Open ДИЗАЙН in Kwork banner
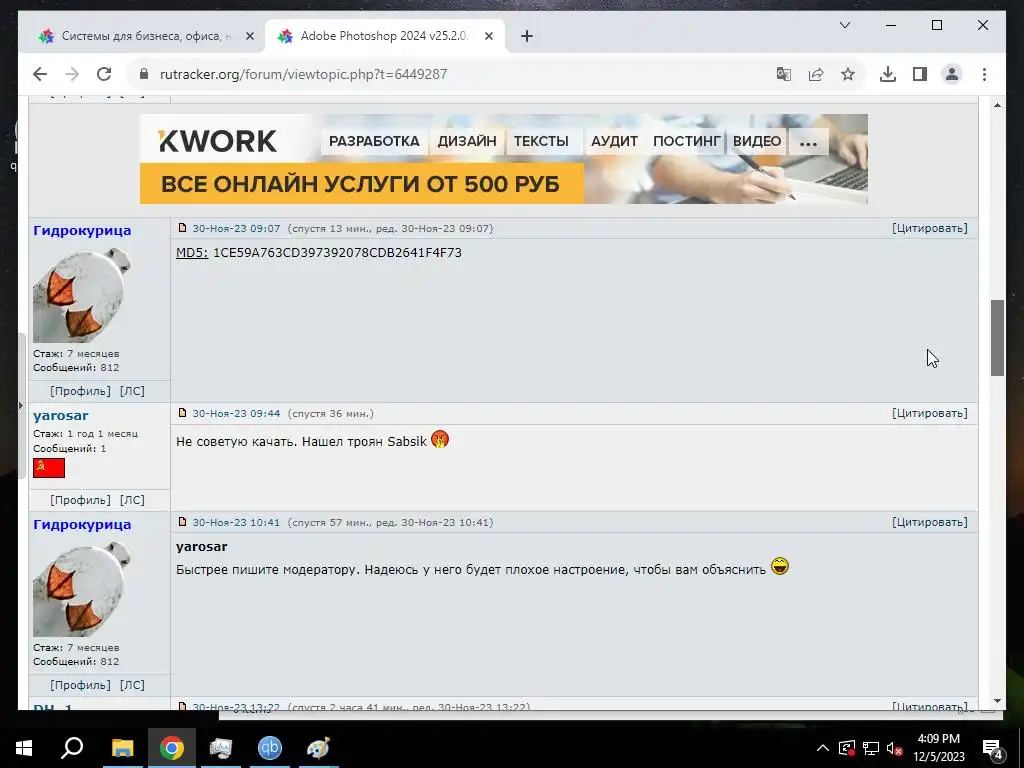Viewport: 1024px width, 768px height. [x=467, y=141]
